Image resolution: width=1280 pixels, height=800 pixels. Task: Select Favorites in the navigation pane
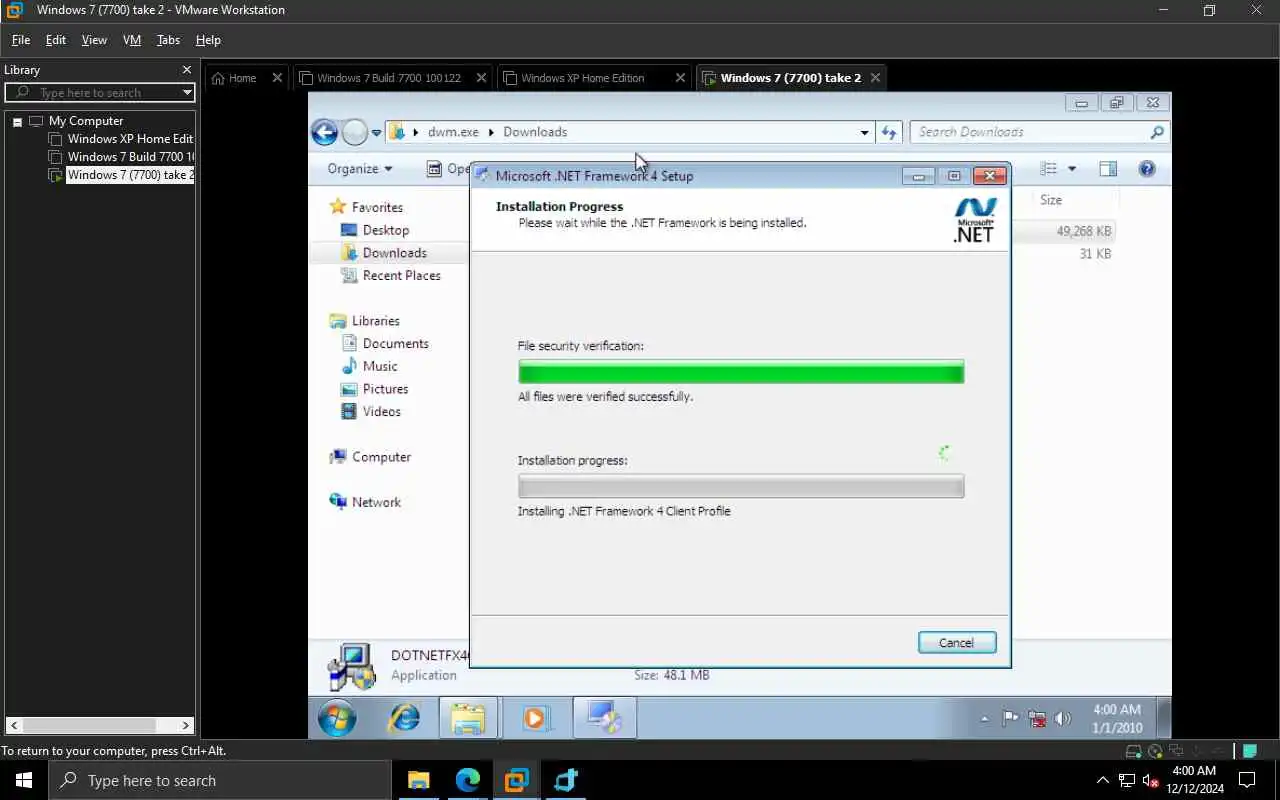coord(377,207)
